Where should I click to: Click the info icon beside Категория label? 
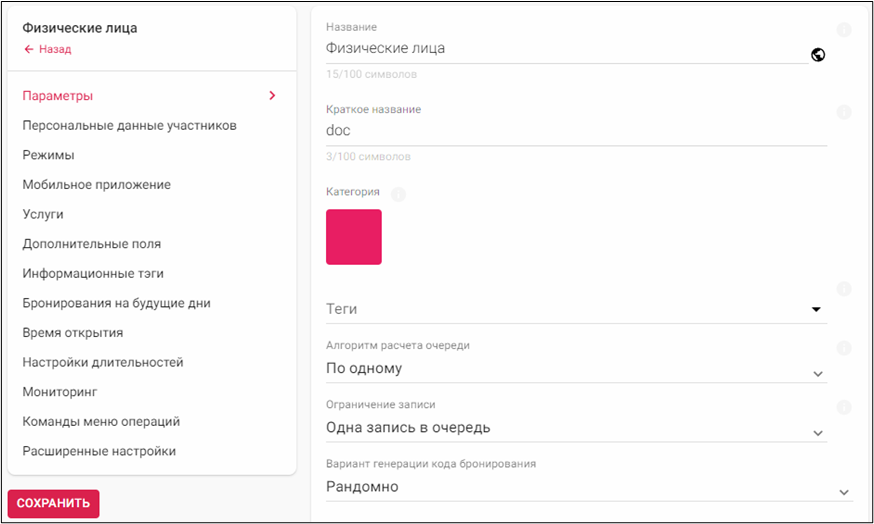[397, 194]
